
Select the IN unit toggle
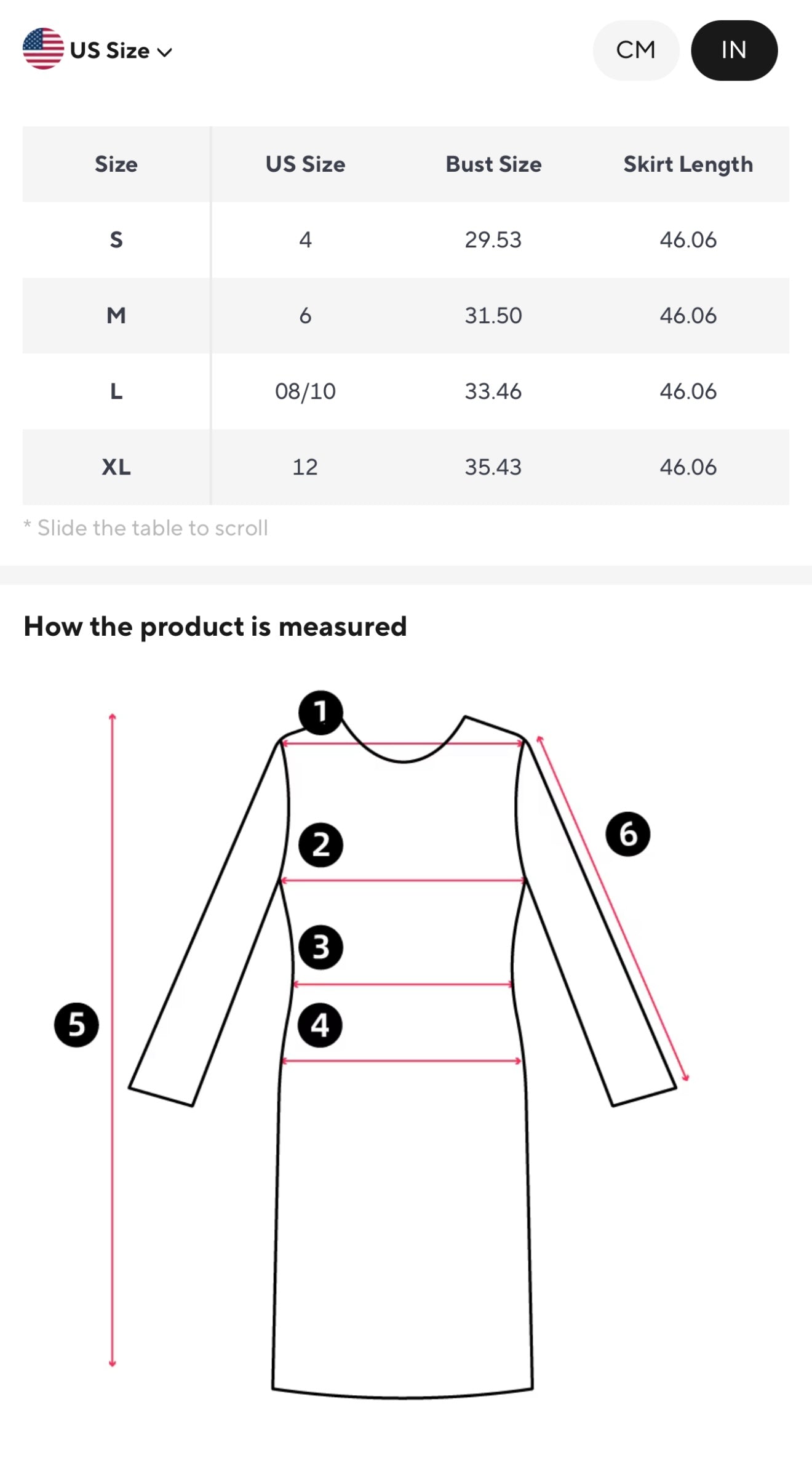(734, 50)
